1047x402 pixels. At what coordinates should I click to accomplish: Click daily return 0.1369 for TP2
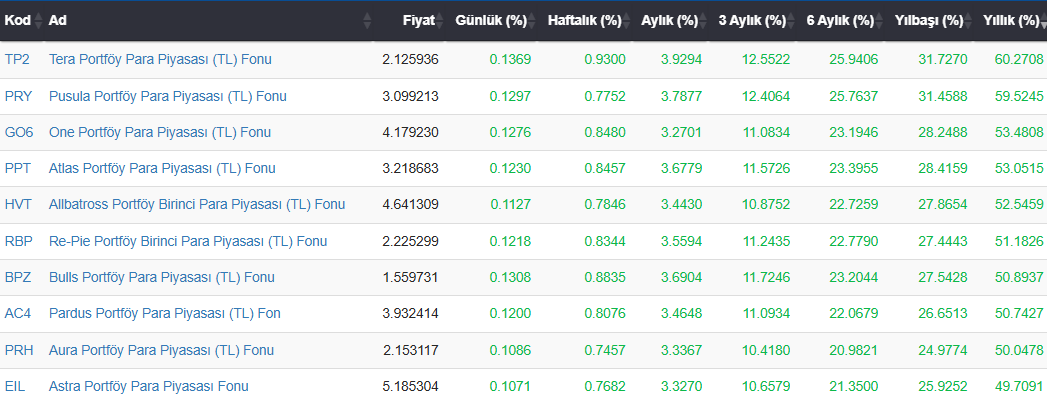510,59
